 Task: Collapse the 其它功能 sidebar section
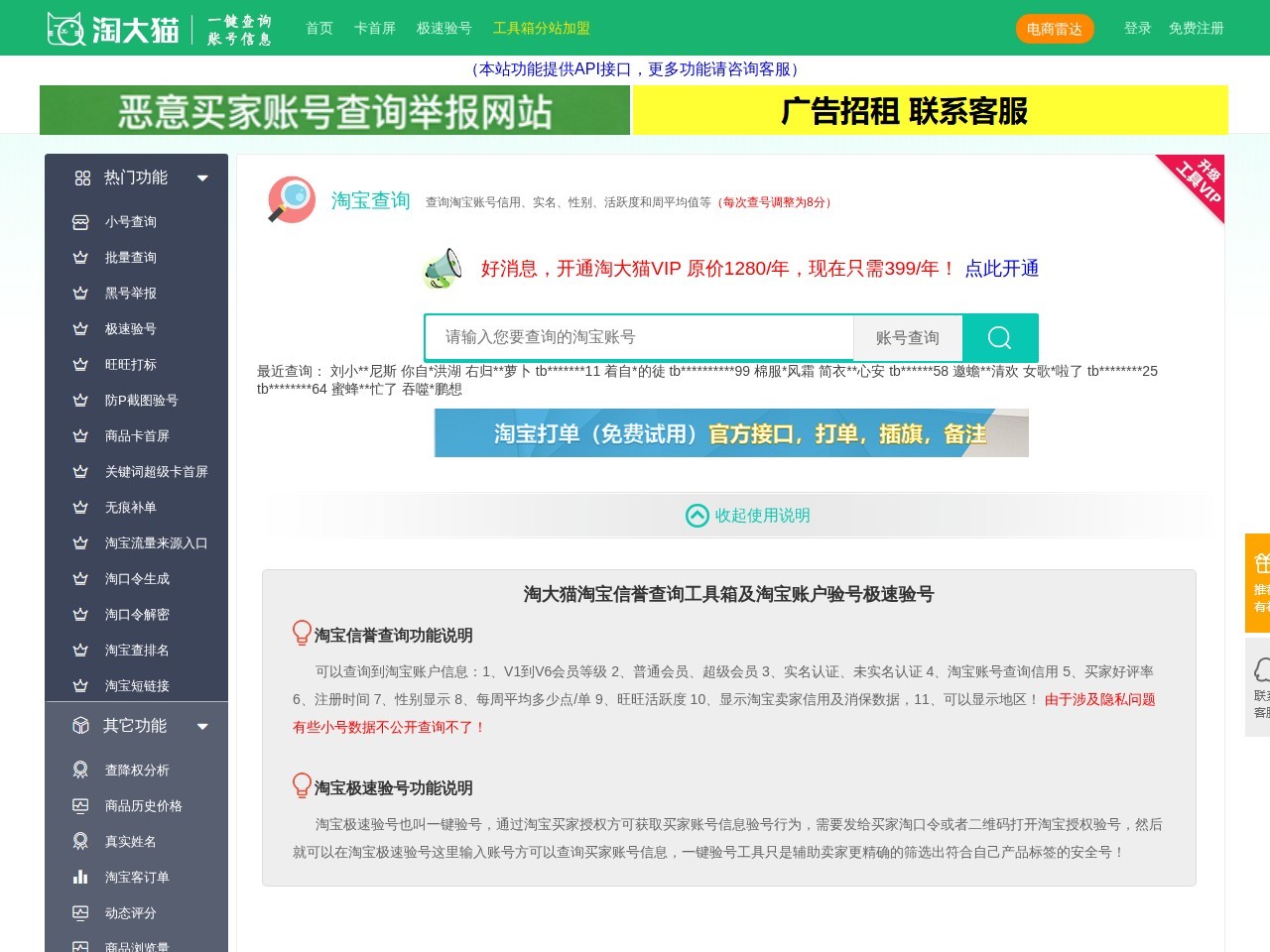pyautogui.click(x=202, y=727)
